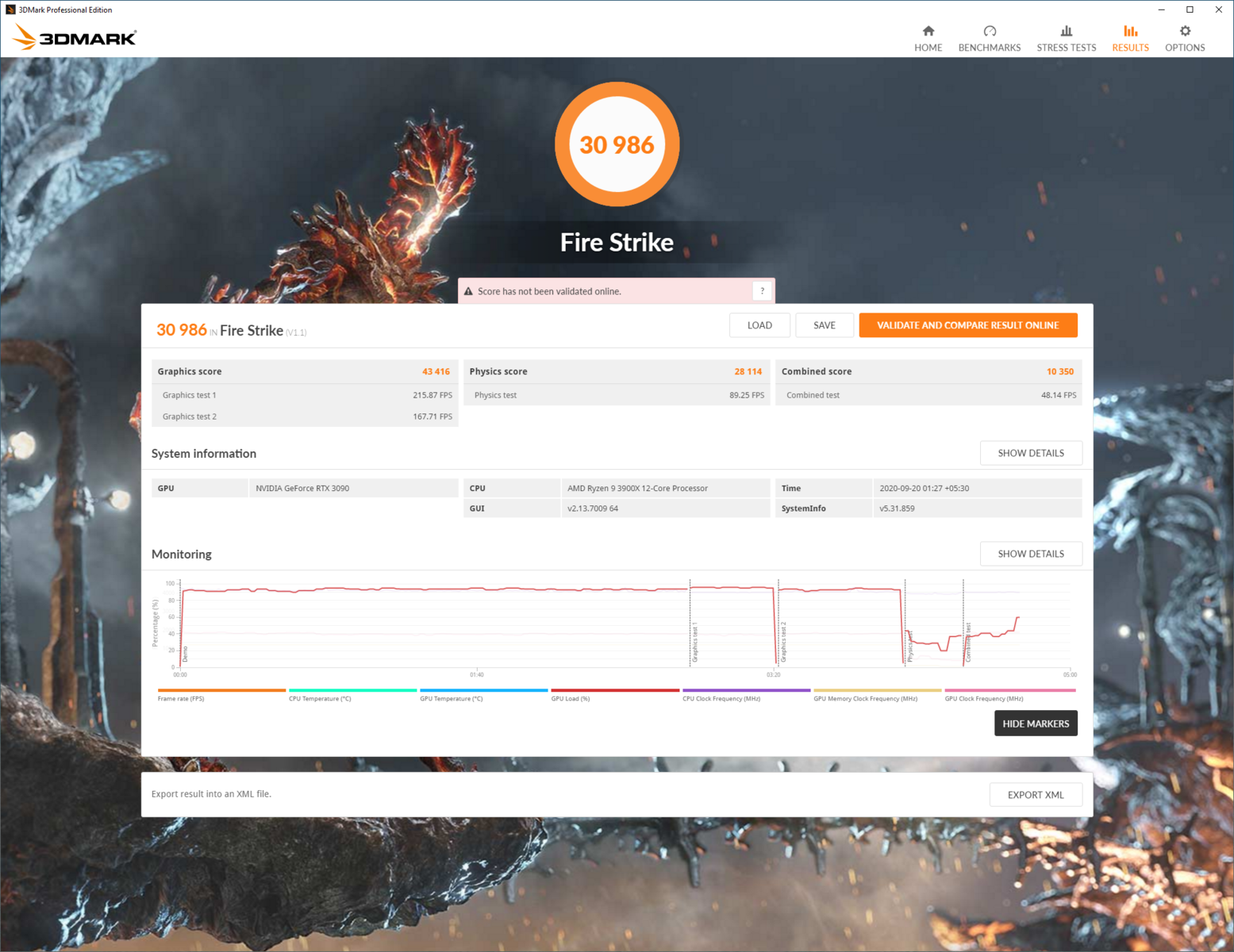Screen dimensions: 1234x952
Task: Click the GUI version v2.13.7009 64
Action: 593,509
